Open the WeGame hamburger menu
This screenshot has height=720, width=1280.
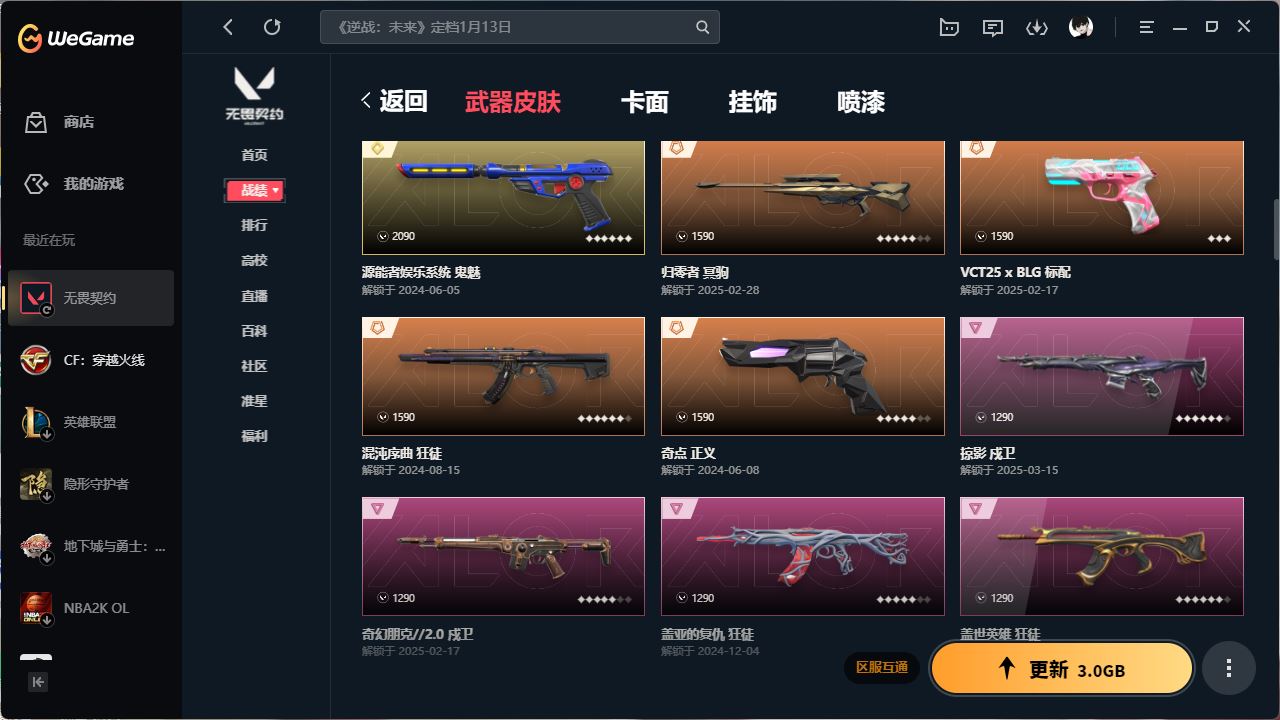point(1147,27)
